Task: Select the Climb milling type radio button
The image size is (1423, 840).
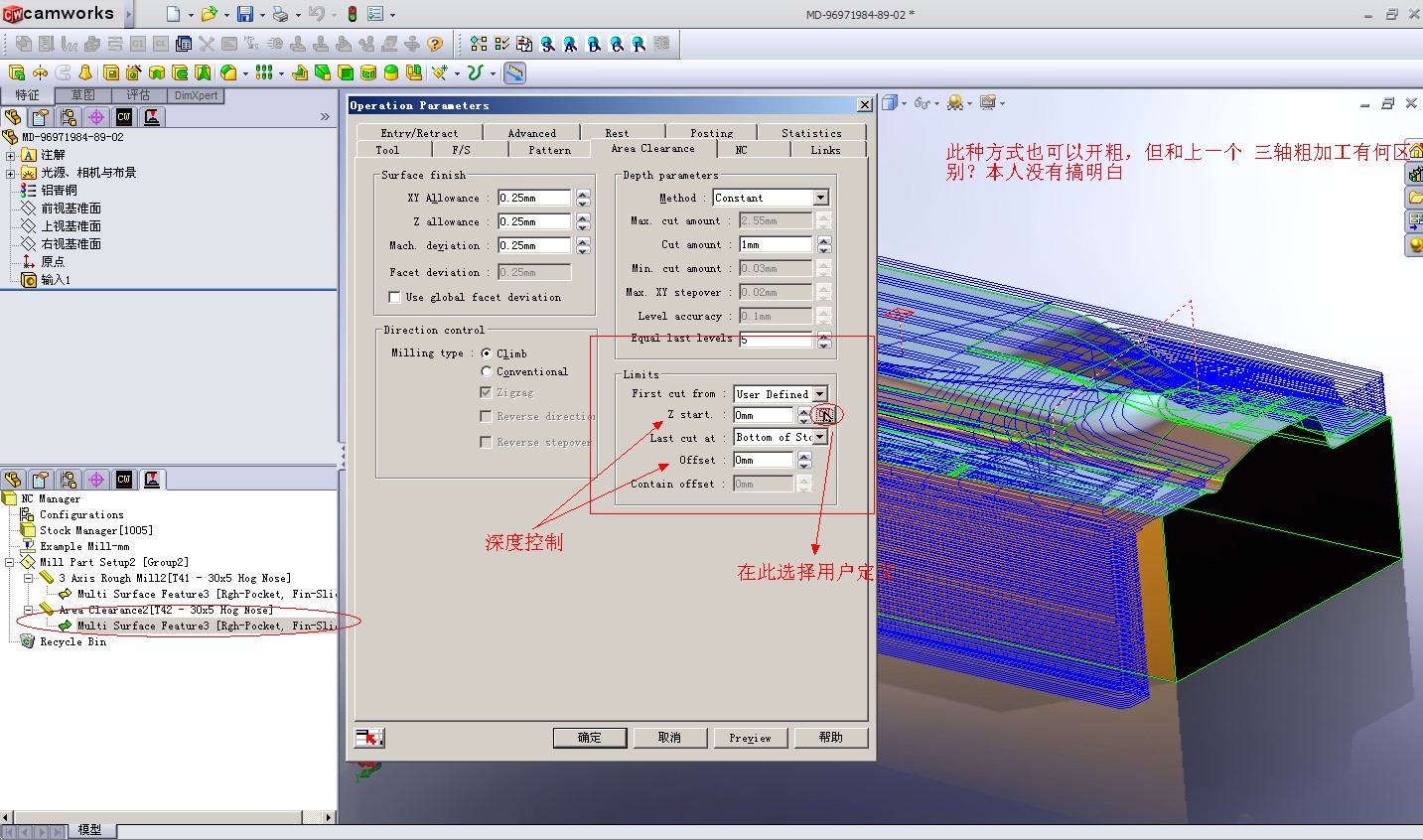Action: [487, 353]
